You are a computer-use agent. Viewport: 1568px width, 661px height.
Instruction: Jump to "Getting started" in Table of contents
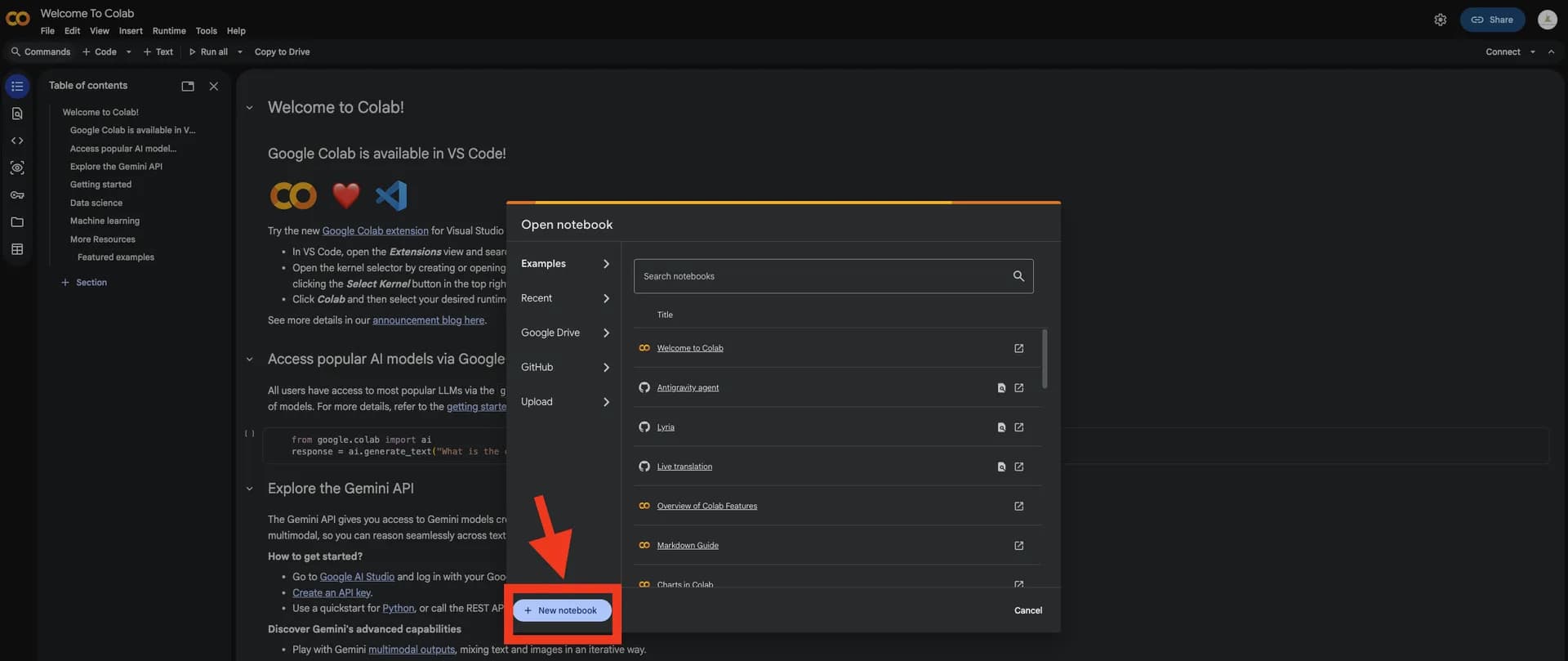click(100, 185)
